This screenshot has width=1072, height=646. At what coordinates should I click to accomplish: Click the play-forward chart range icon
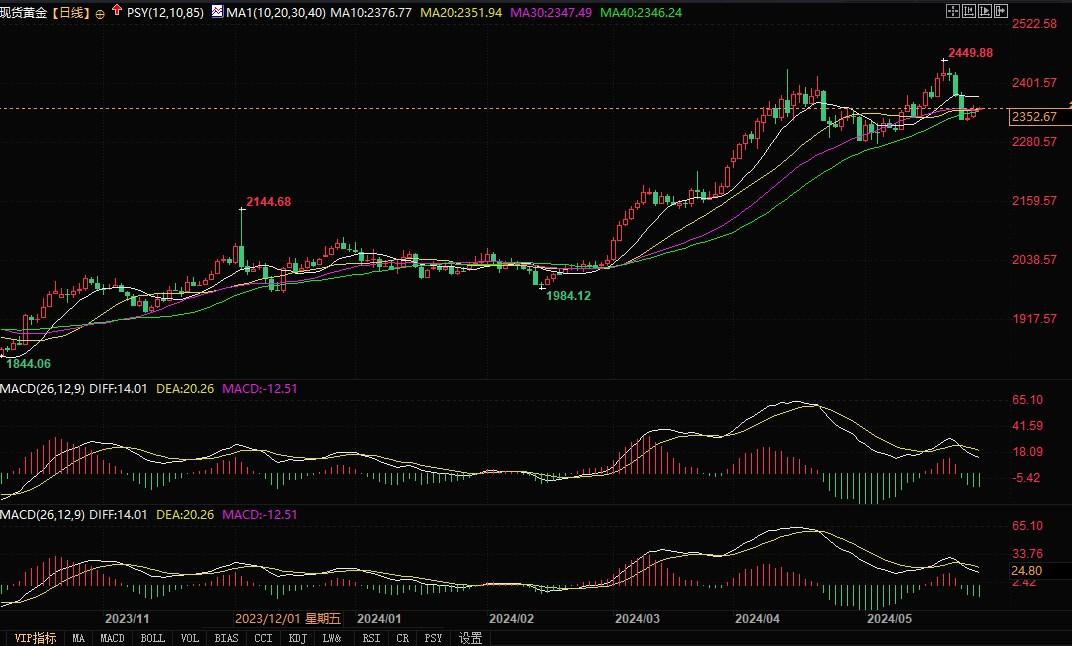coord(985,11)
